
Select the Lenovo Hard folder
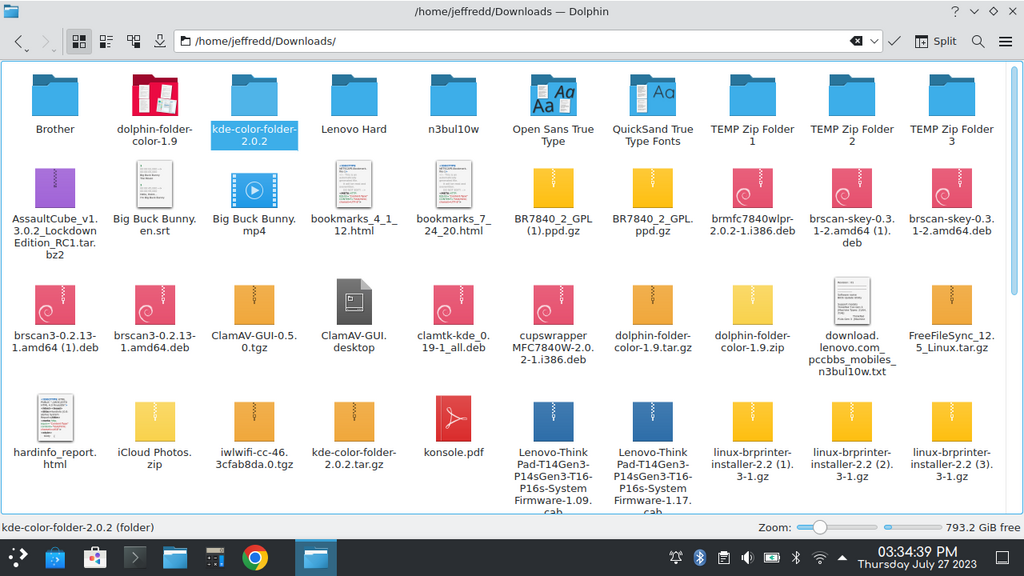(354, 104)
